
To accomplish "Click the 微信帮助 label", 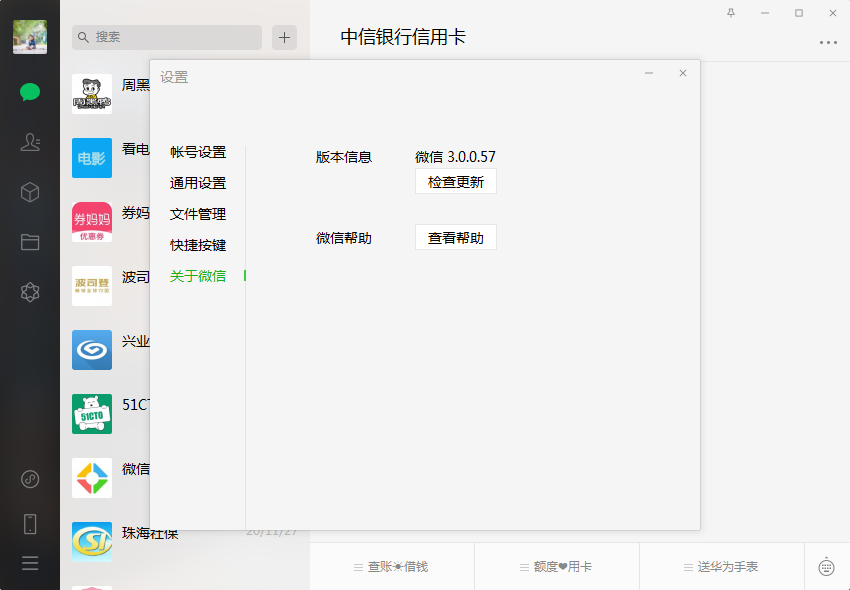I will tap(344, 238).
